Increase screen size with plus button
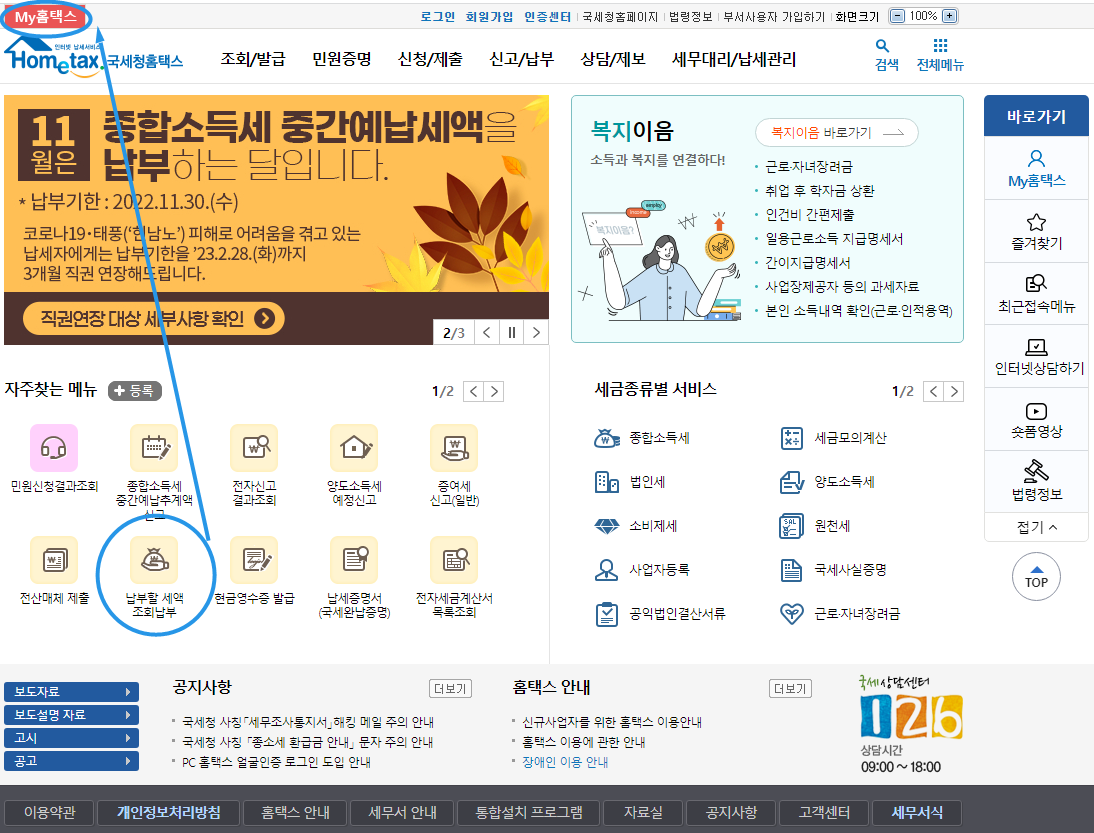This screenshot has width=1094, height=833. (949, 16)
